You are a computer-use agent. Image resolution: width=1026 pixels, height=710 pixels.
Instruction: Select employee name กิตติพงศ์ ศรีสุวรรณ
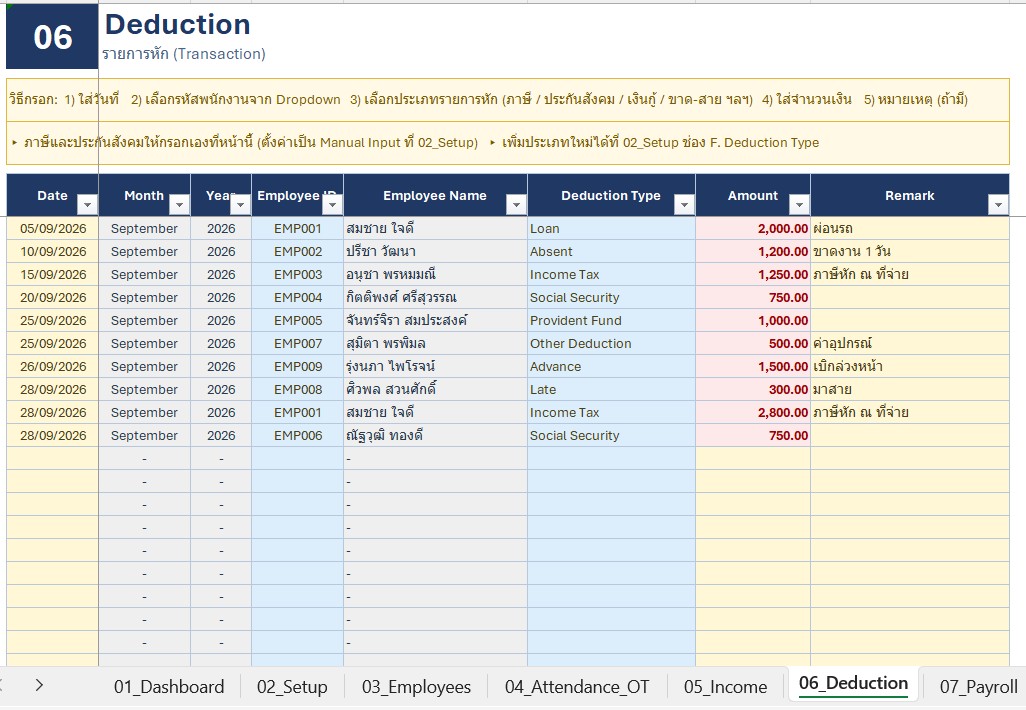coord(435,297)
